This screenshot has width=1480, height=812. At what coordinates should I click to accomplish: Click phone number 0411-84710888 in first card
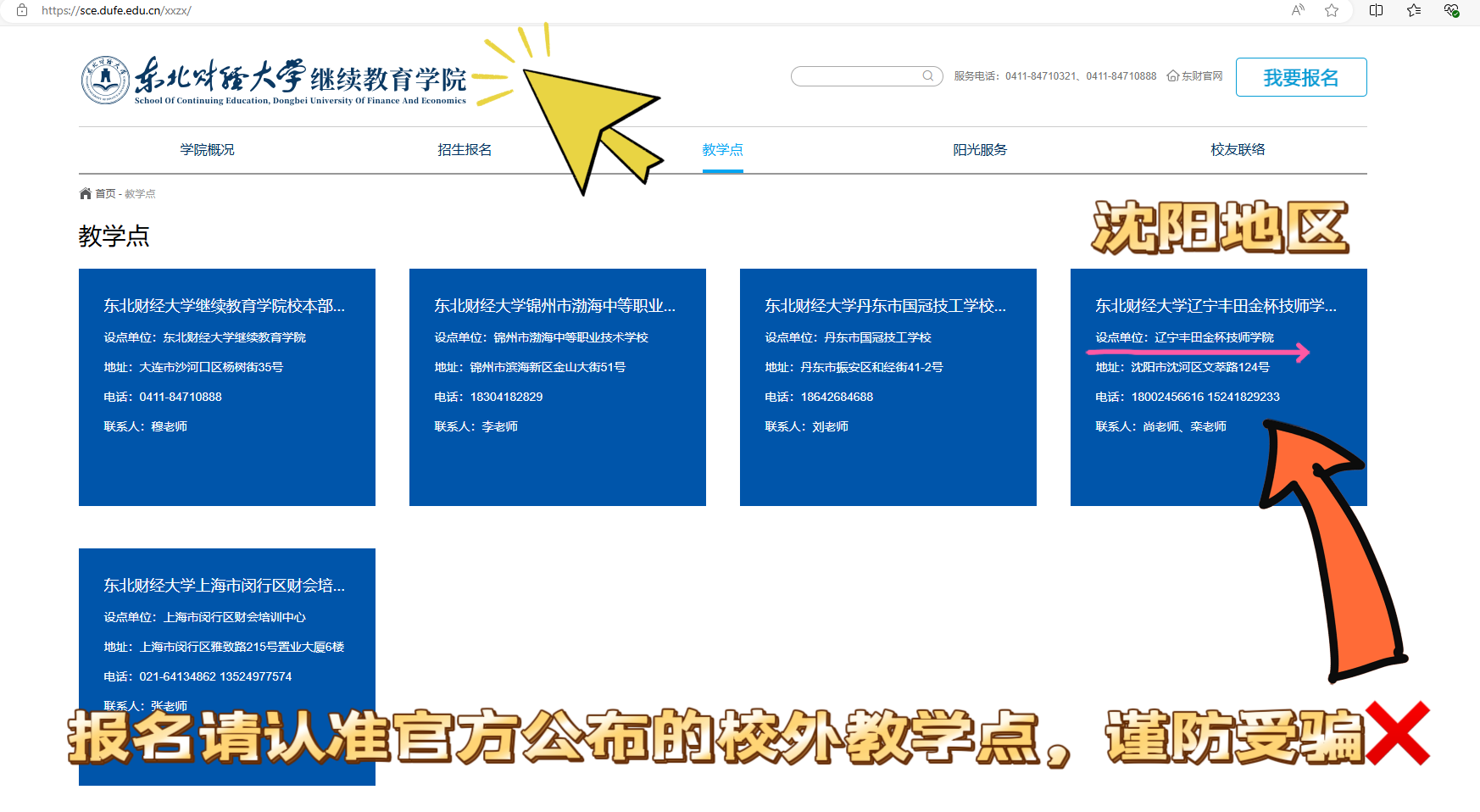point(163,397)
